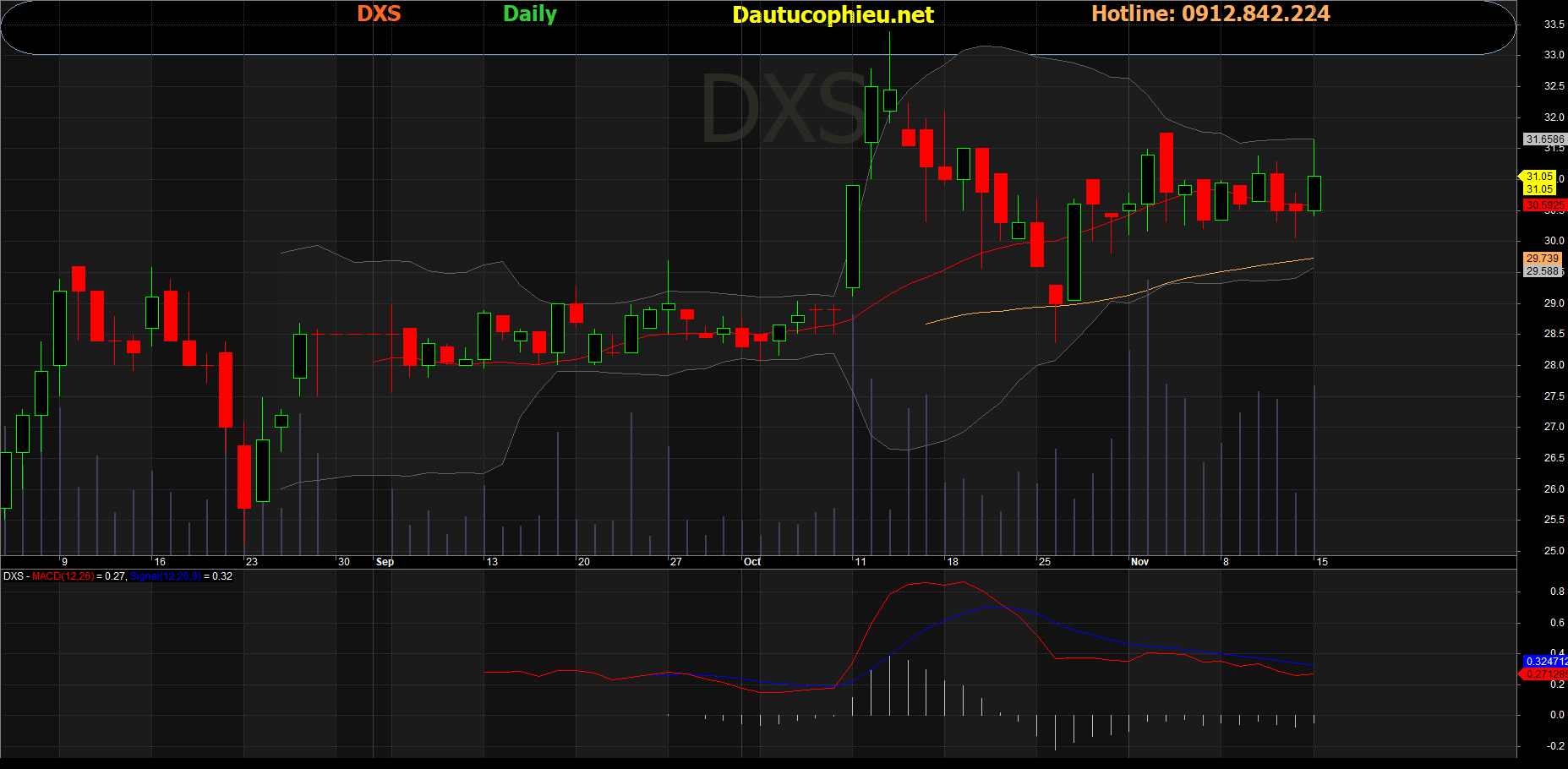
Task: Click the Nov marker on date axis
Action: click(x=1139, y=562)
